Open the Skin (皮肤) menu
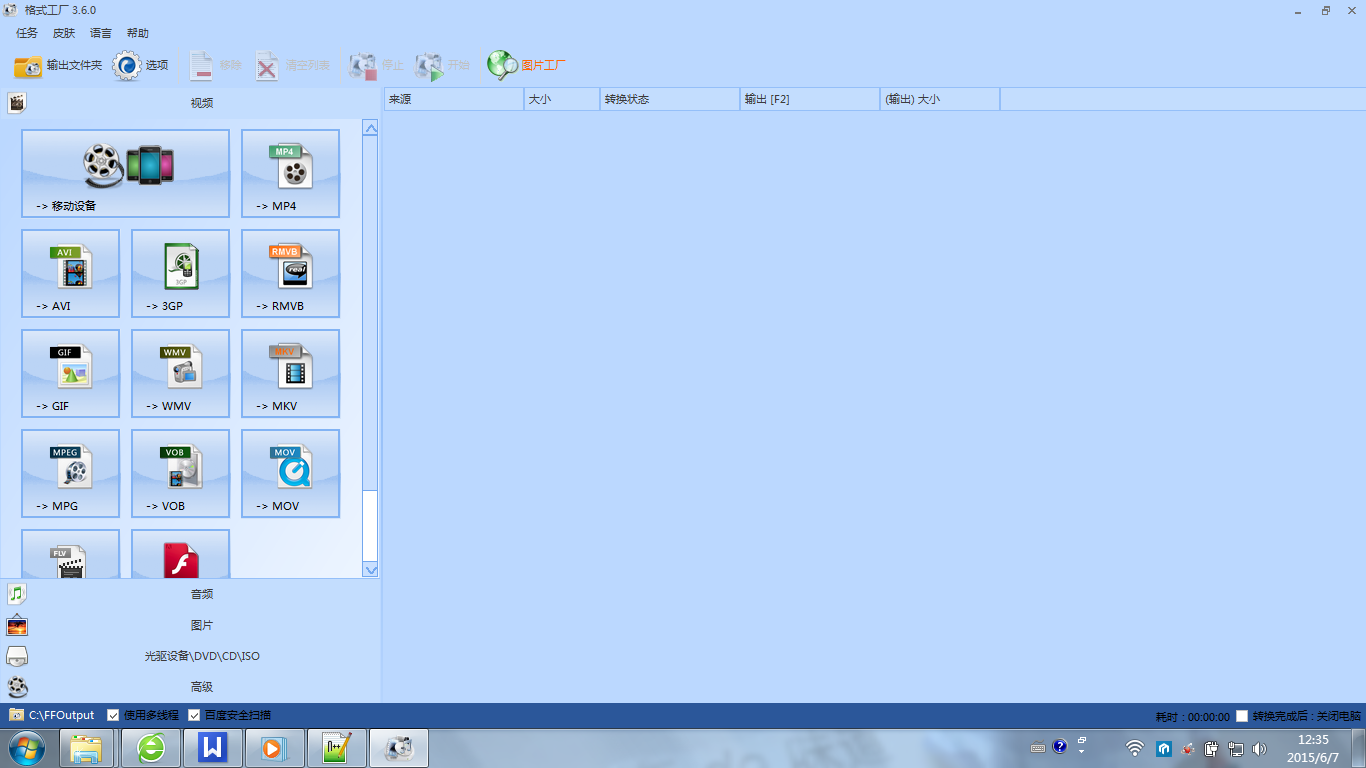 [x=64, y=33]
